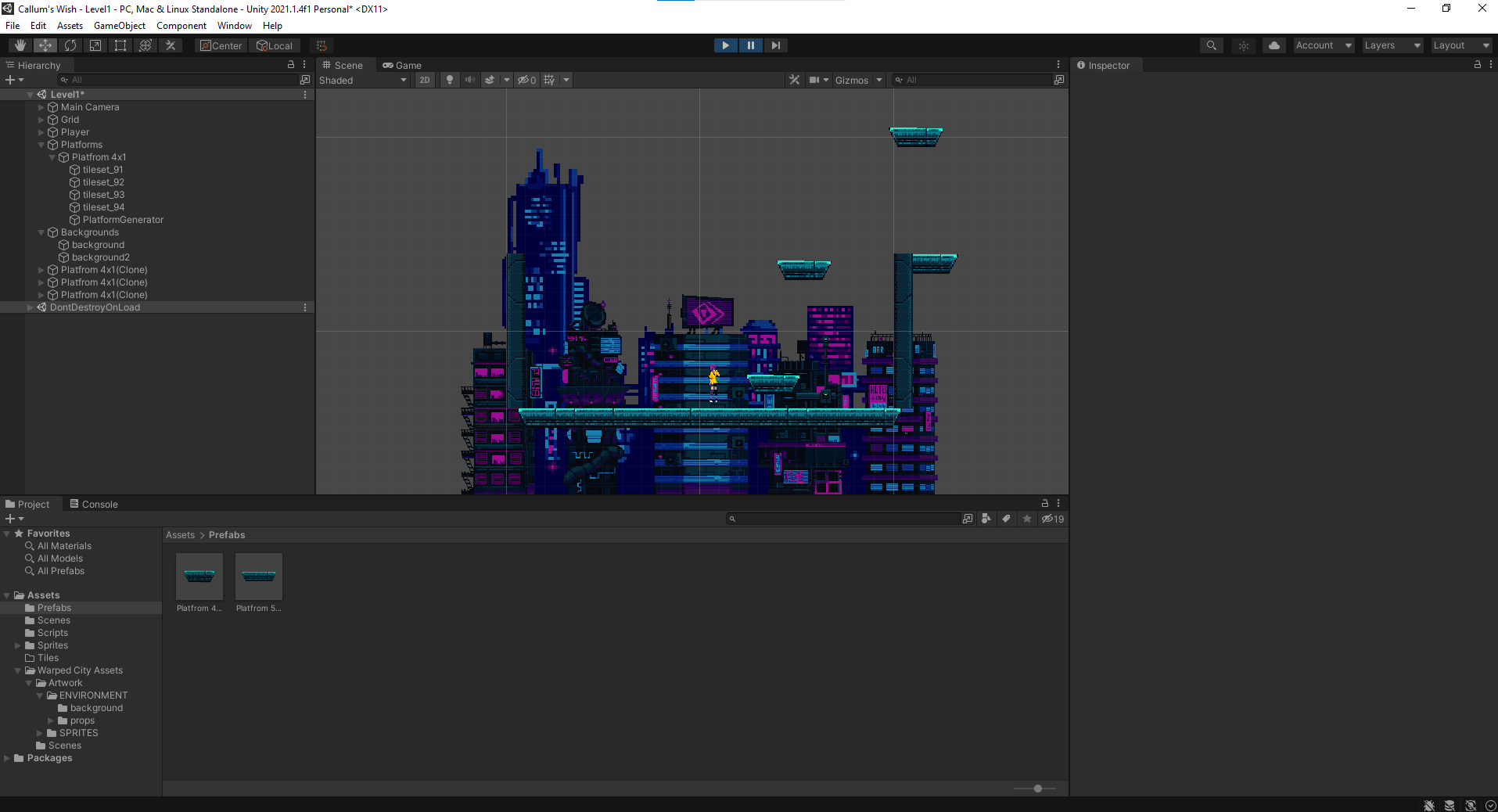Switch to the Console tab
The height and width of the screenshot is (812, 1498).
[94, 504]
